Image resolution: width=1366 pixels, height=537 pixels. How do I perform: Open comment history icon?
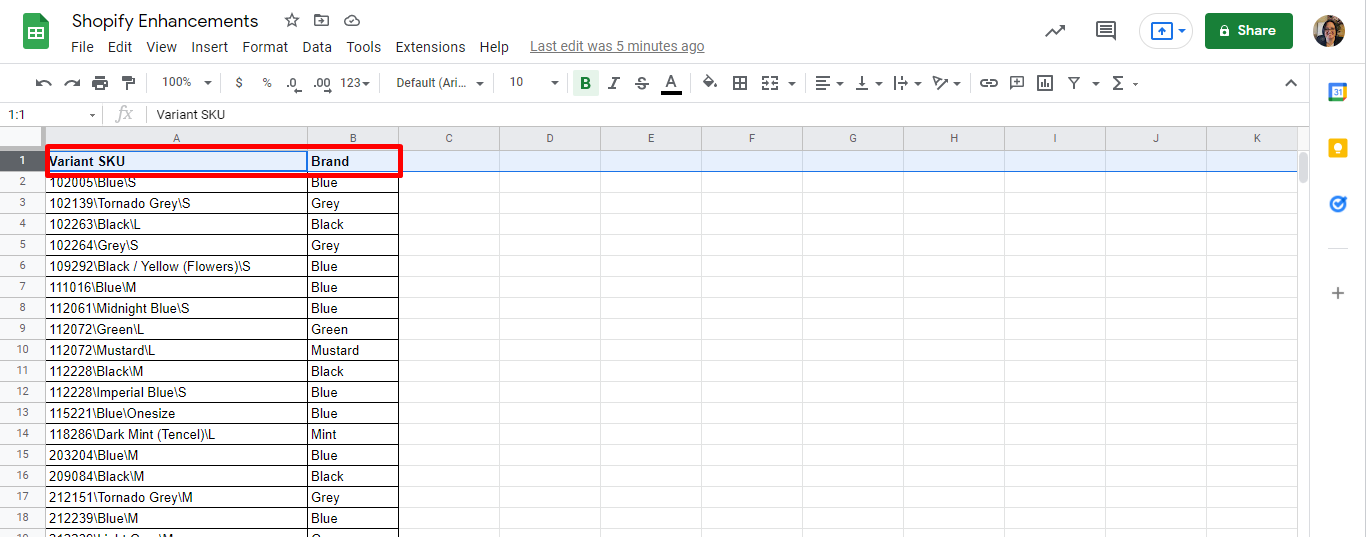(1105, 31)
